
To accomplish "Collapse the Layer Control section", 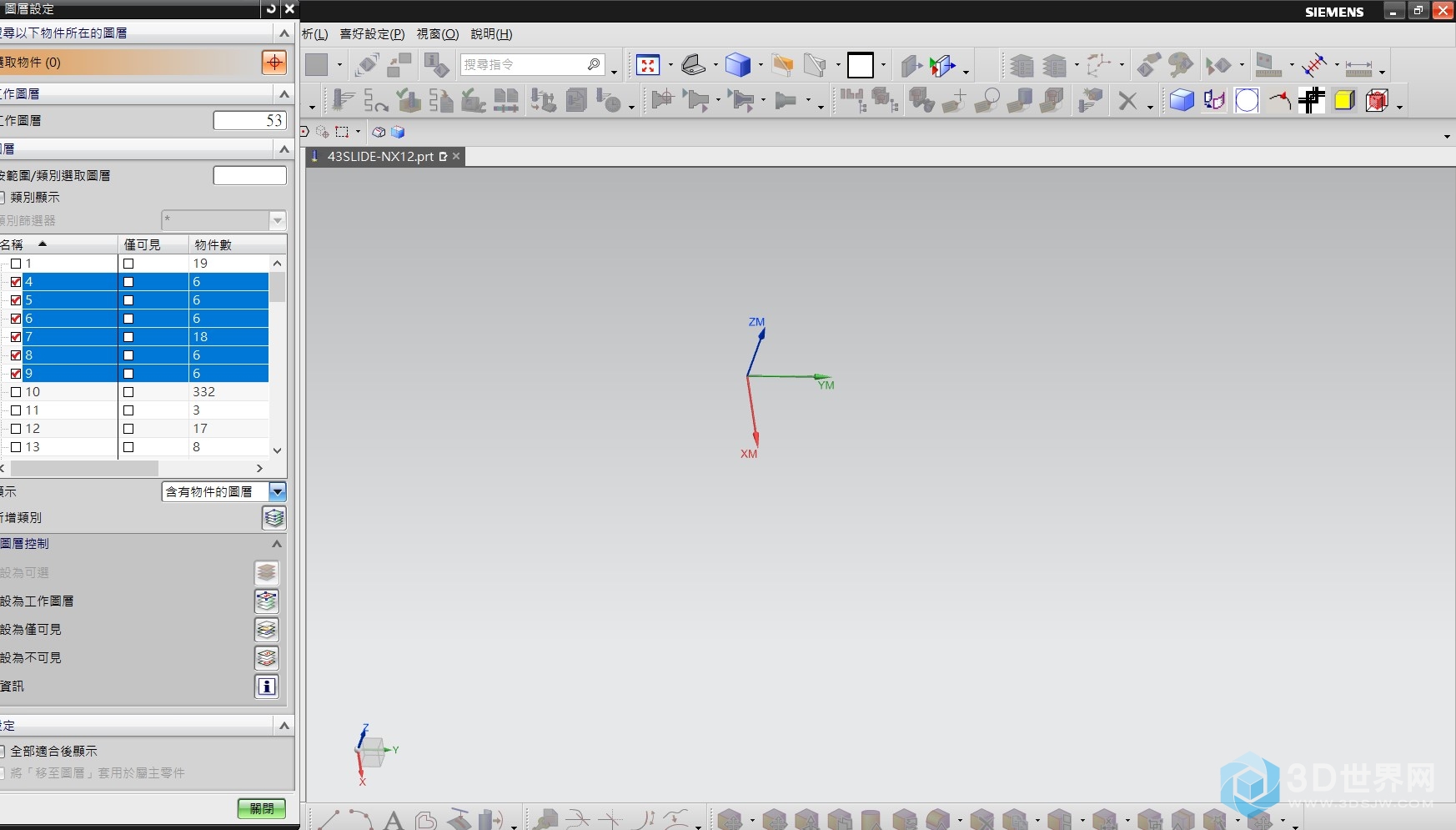I will tap(278, 543).
